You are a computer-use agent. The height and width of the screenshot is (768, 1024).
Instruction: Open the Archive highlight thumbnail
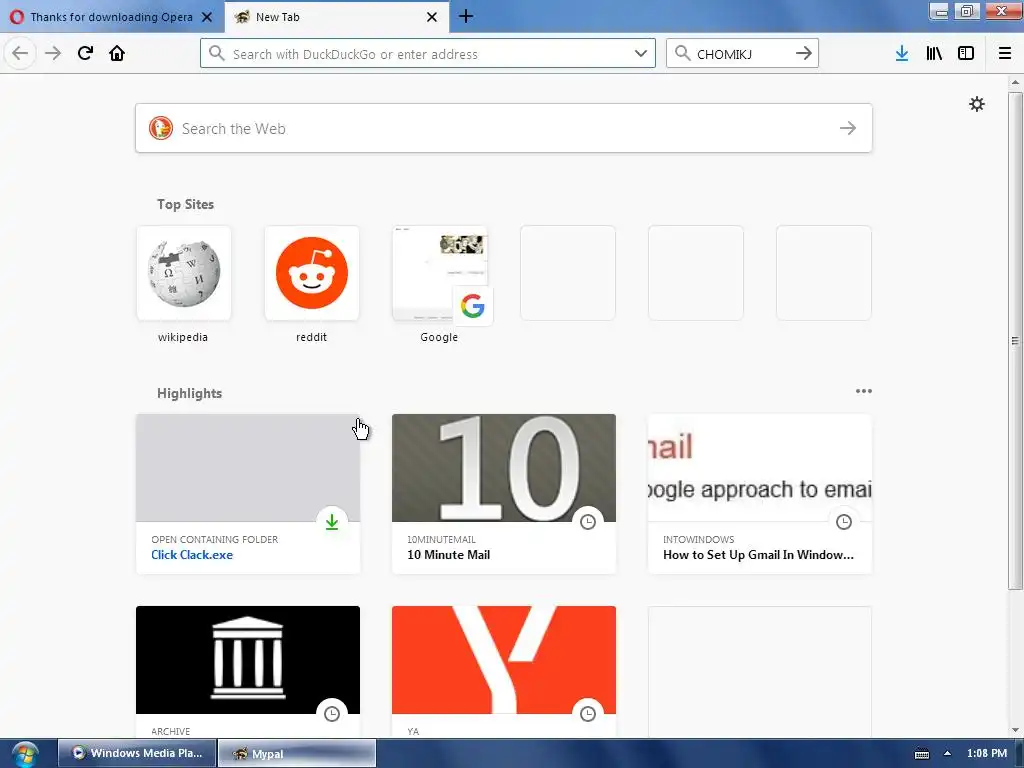248,660
